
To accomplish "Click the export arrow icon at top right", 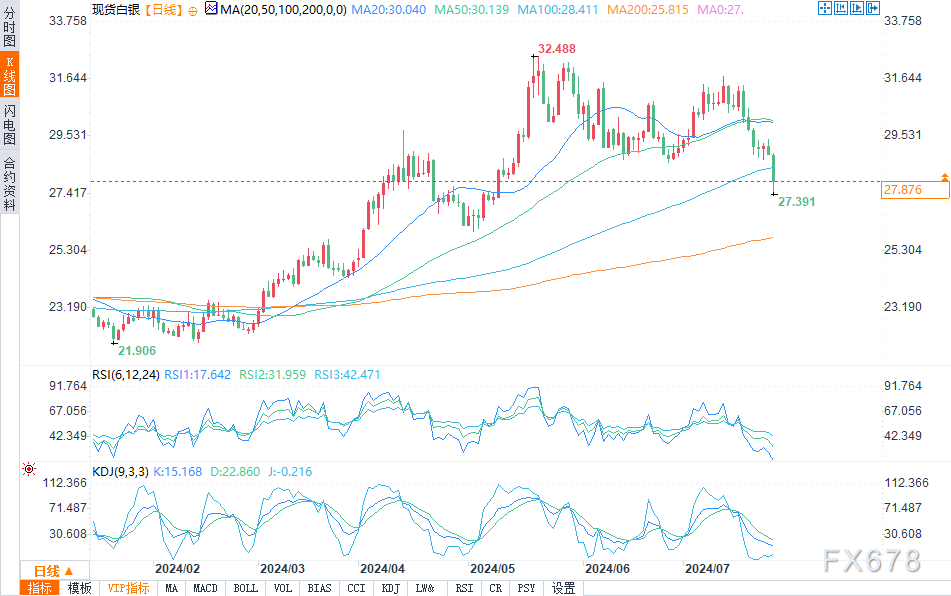I will pyautogui.click(x=873, y=8).
